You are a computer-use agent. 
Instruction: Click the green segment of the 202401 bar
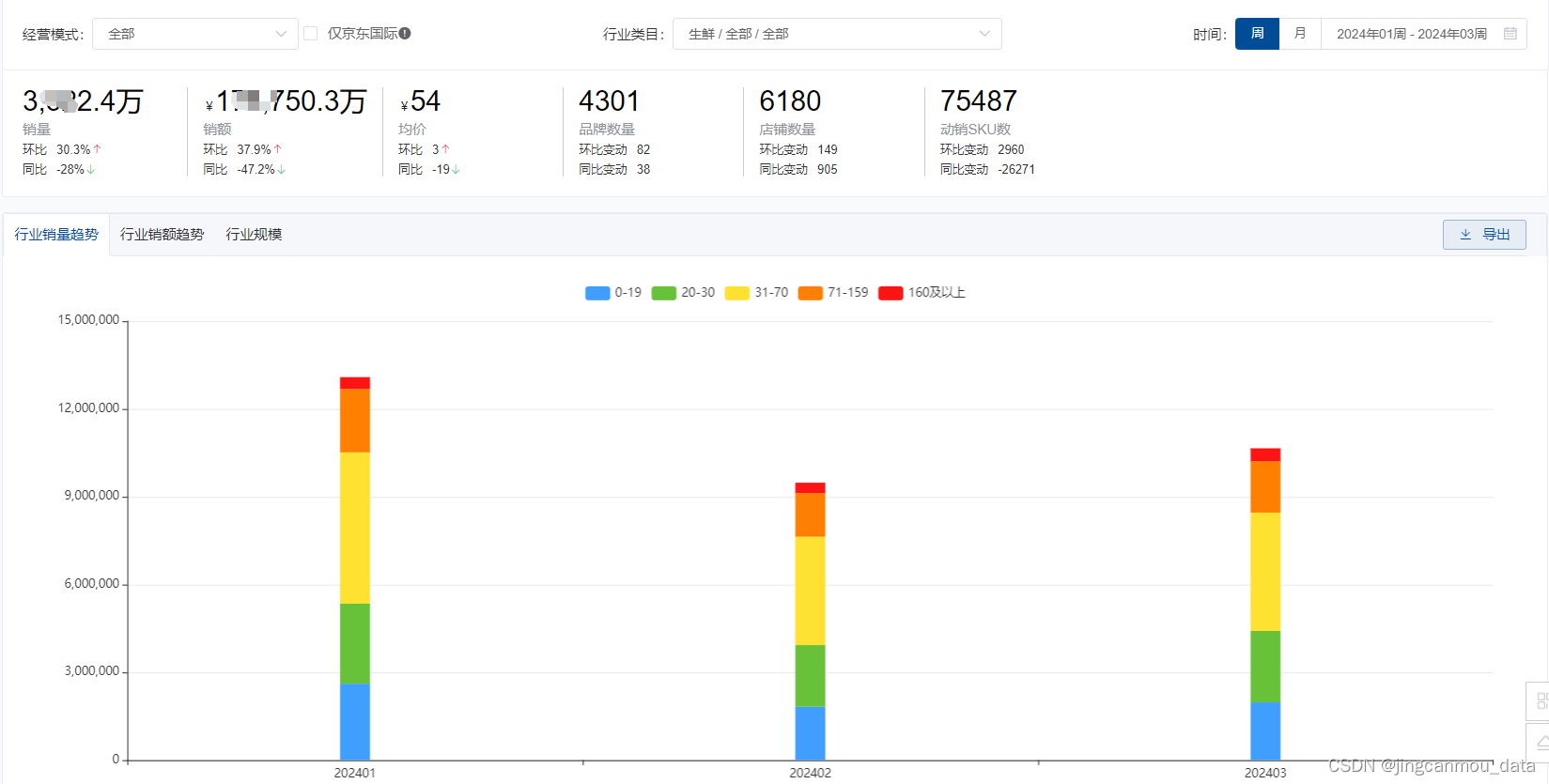[355, 643]
